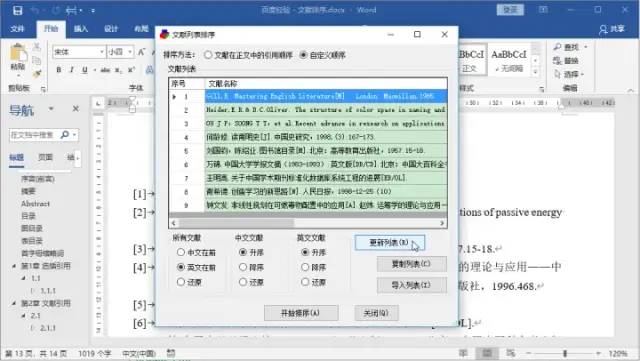Image resolution: width=640 pixels, height=361 pixels.
Task: Open the font size dropdown
Action: [130, 52]
